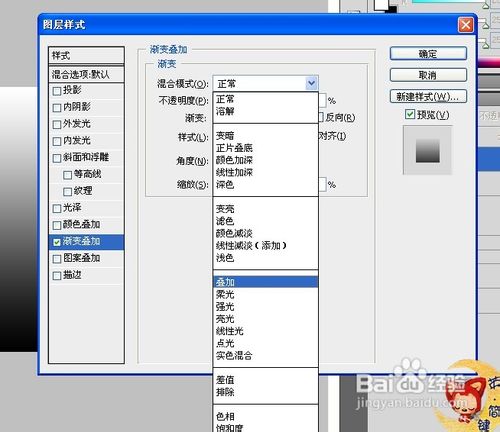
Task: Click the gradient preview thumbnail
Action: click(428, 151)
